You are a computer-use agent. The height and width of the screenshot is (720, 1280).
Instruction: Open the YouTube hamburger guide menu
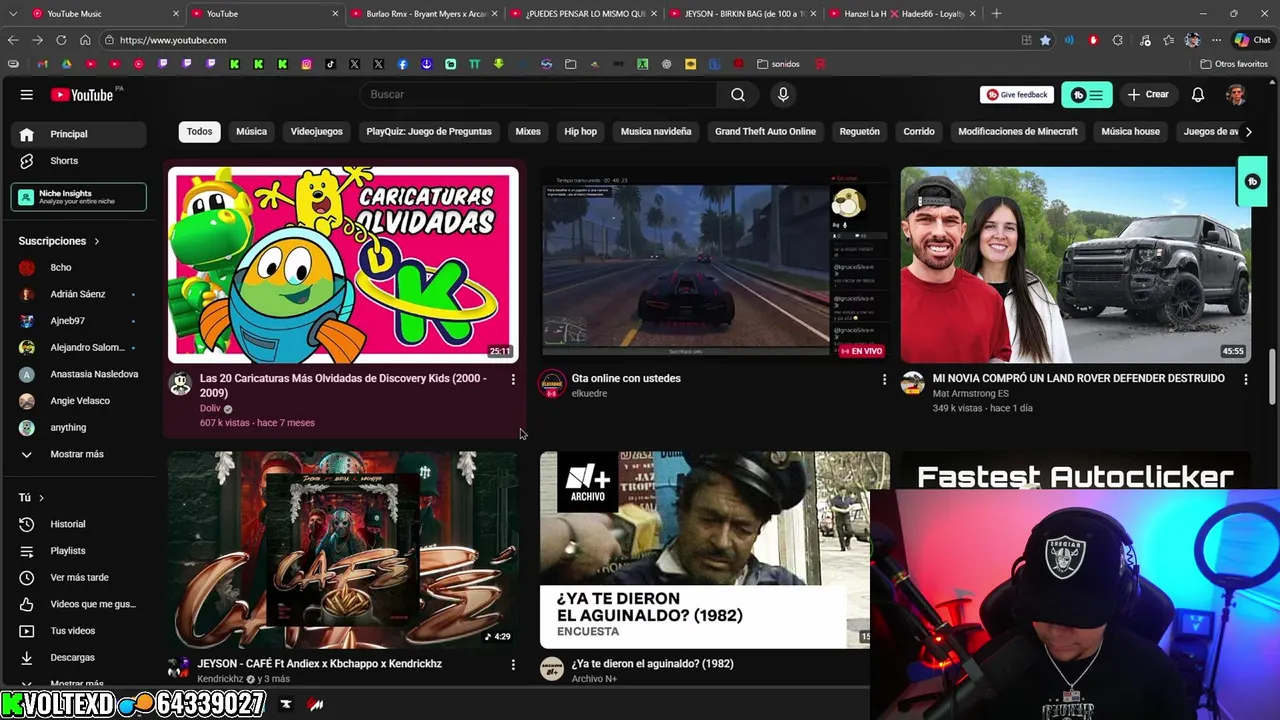point(27,94)
